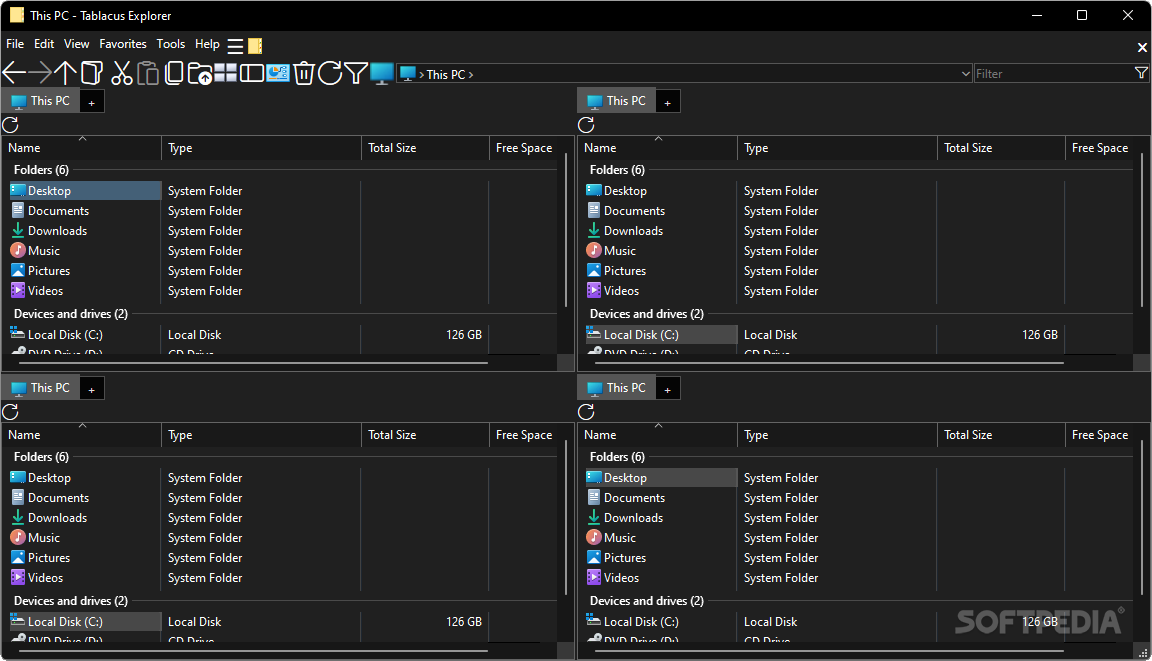Select Local Disk (C:) in top-right pane
The image size is (1152, 661).
[x=661, y=334]
